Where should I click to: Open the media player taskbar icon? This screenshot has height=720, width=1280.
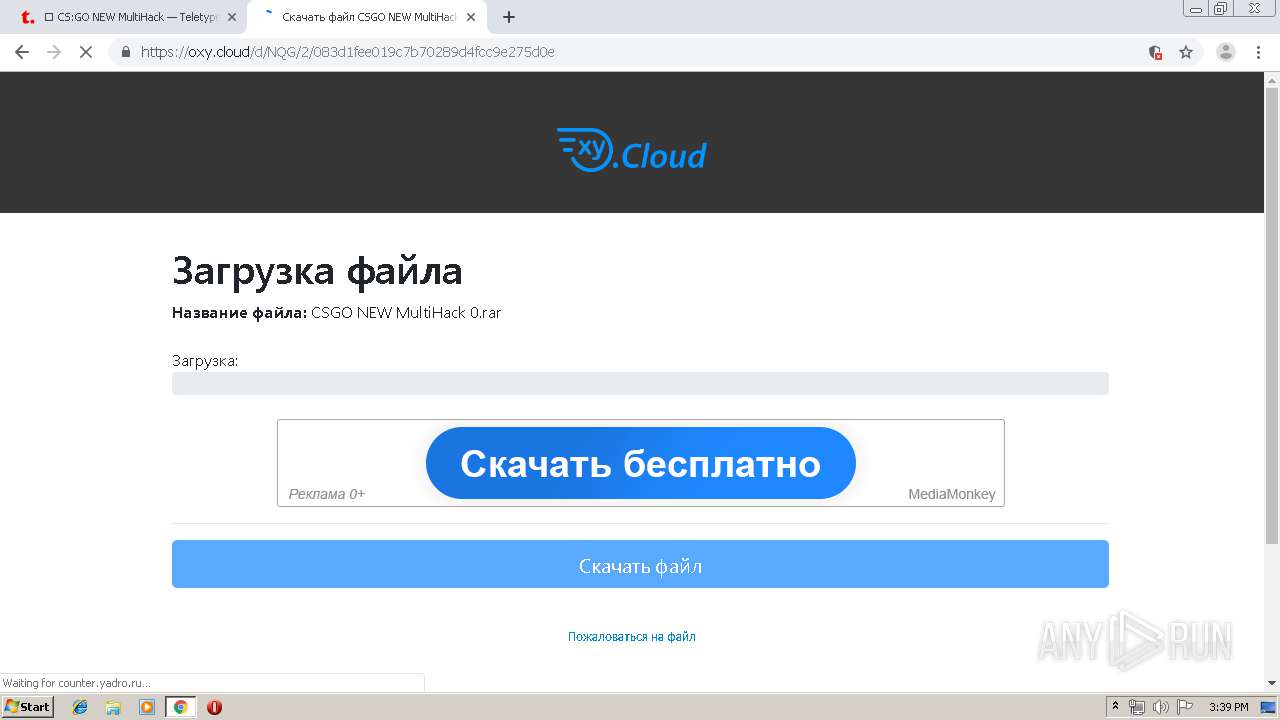[x=147, y=707]
